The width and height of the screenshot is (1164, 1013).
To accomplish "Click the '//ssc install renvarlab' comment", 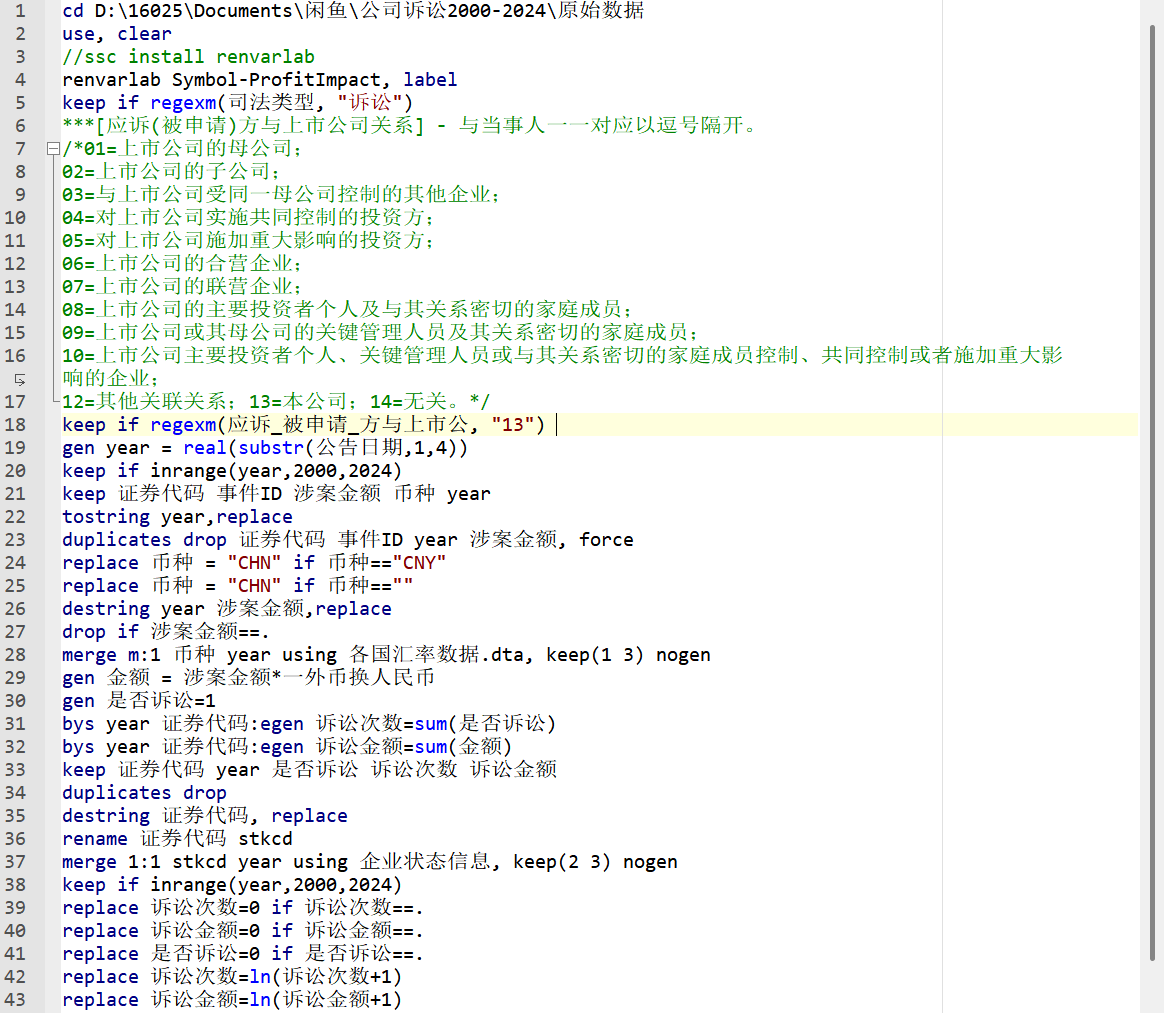I will coord(188,57).
